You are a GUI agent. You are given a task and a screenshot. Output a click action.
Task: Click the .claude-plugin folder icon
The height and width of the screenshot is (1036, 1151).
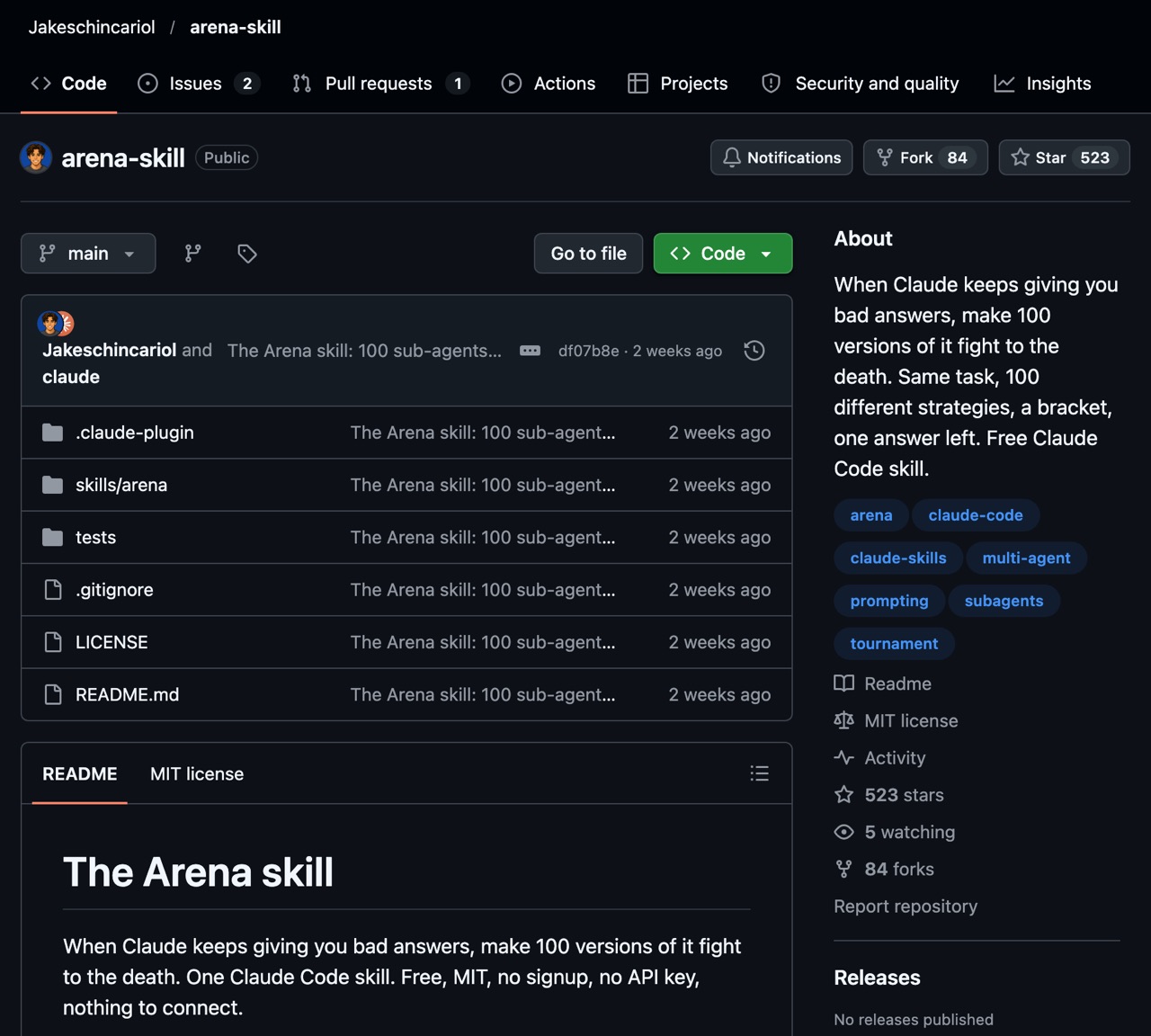pos(53,433)
